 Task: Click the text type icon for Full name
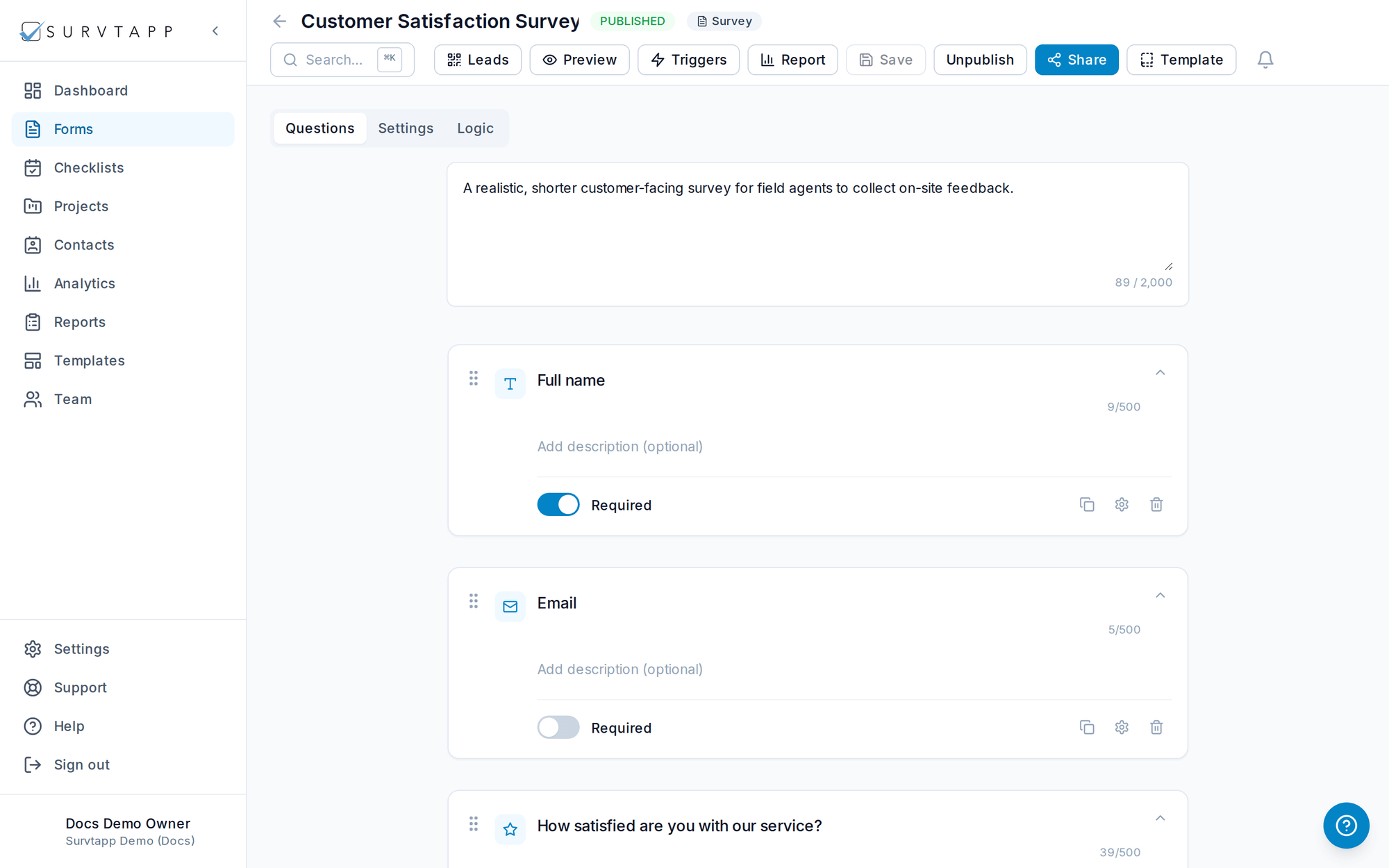click(510, 384)
